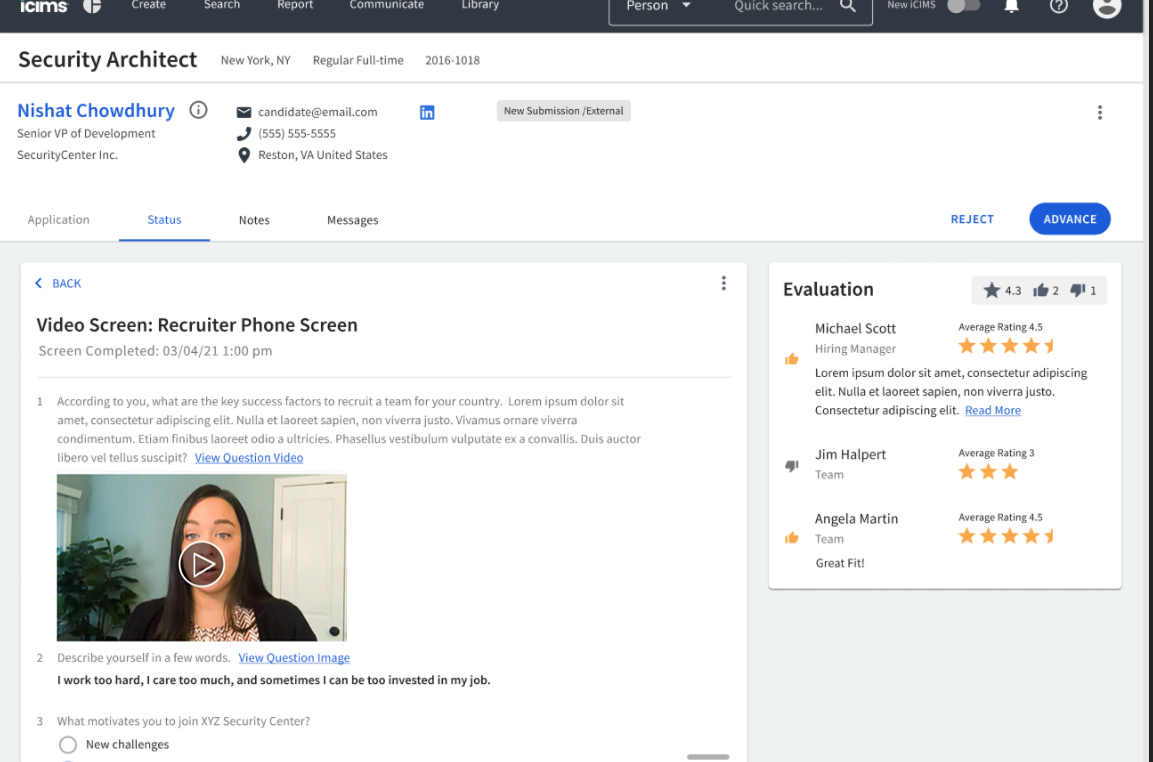Image resolution: width=1153 pixels, height=762 pixels.
Task: Select the New challenges radio option
Action: click(x=68, y=745)
